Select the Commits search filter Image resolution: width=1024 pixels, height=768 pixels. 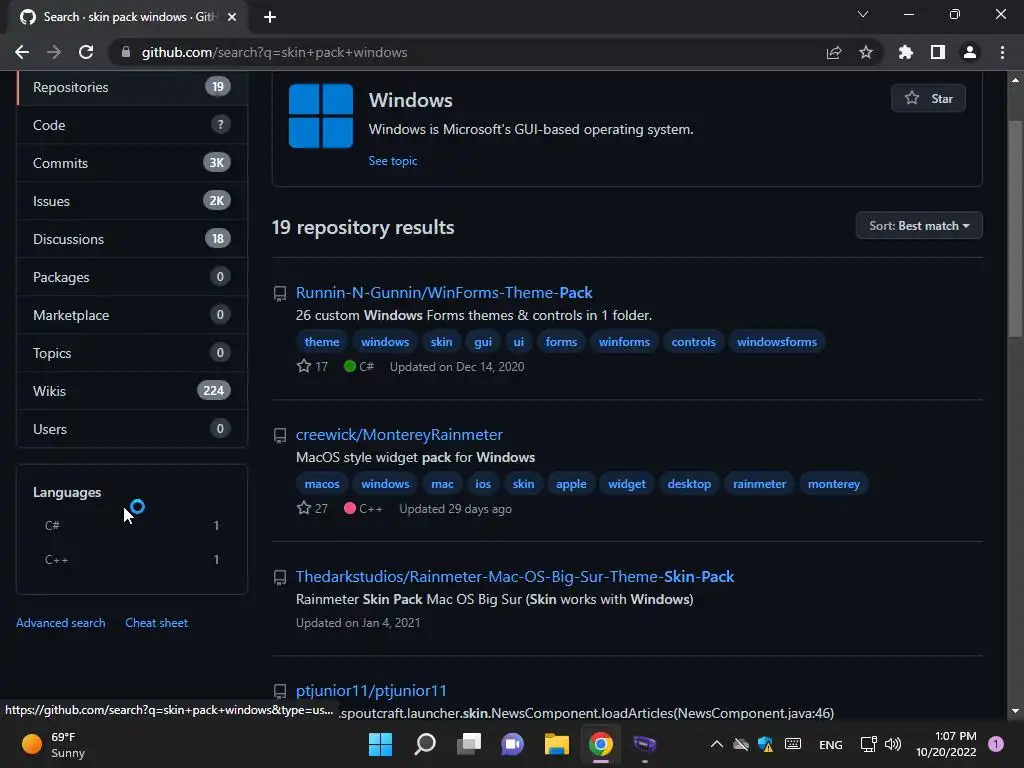(x=132, y=163)
